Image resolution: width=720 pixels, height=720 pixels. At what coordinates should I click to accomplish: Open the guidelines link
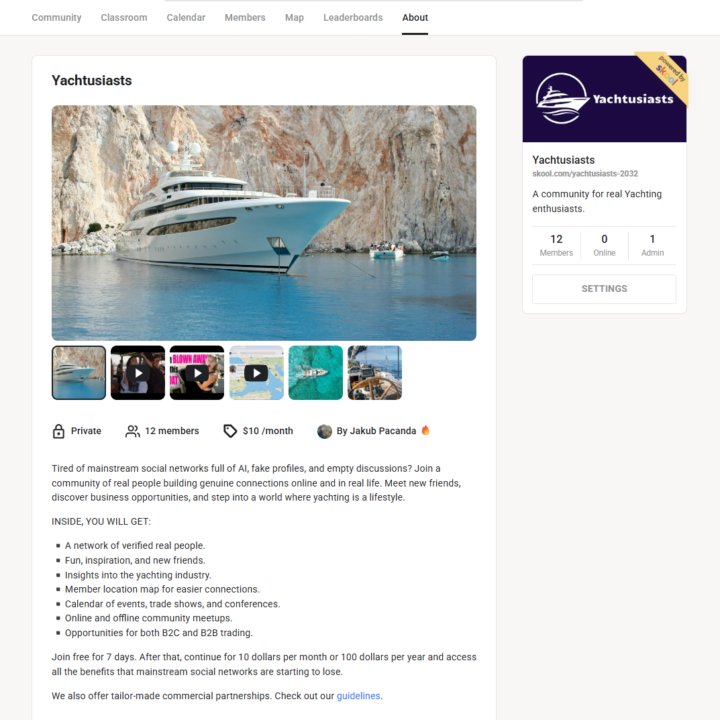[x=358, y=696]
